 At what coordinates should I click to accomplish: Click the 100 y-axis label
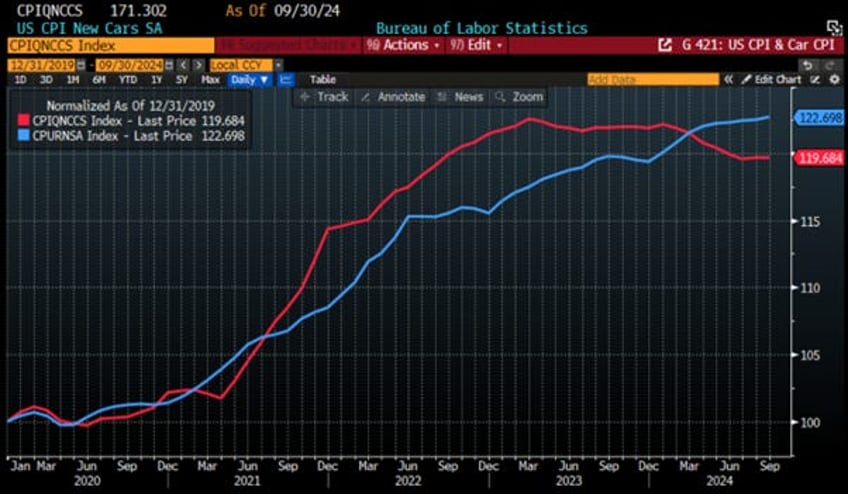(809, 422)
